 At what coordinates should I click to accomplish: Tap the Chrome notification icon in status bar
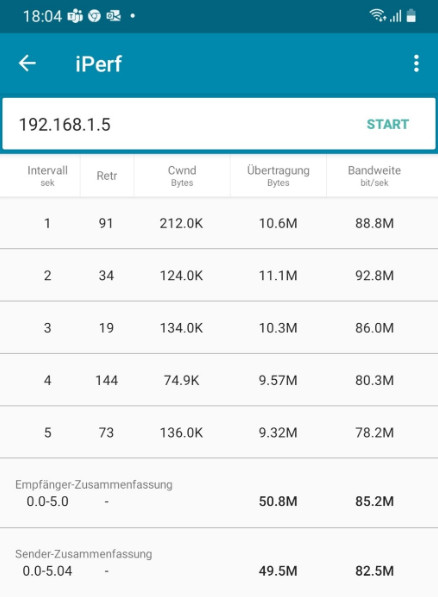click(94, 16)
